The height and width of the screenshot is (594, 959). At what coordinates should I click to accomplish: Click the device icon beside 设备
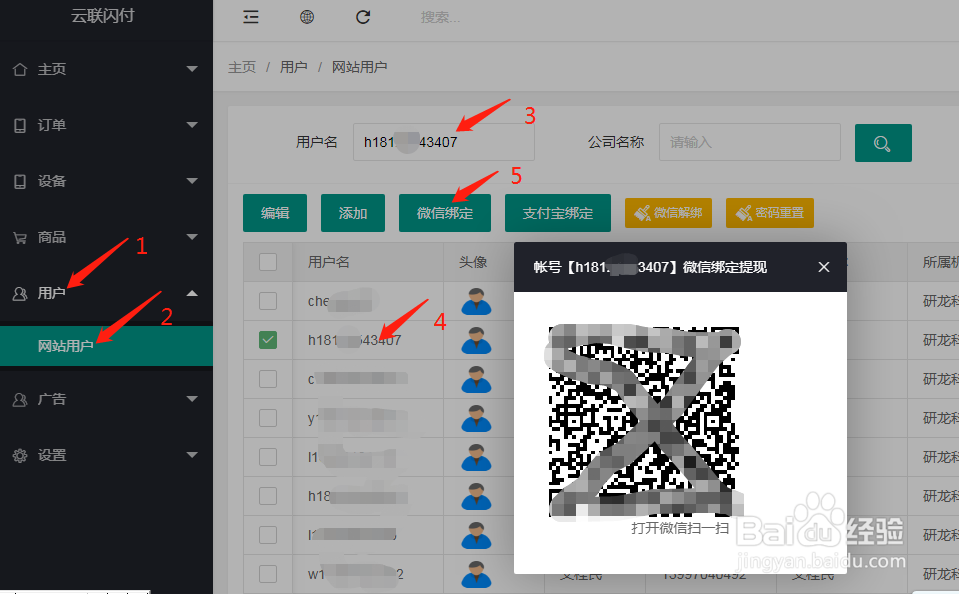click(20, 181)
